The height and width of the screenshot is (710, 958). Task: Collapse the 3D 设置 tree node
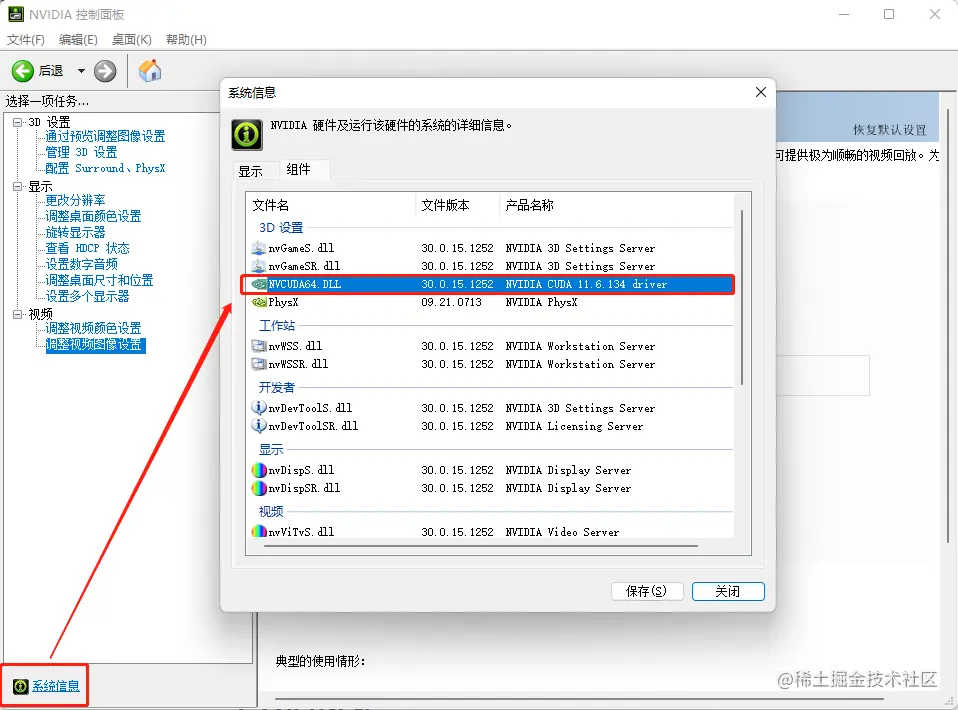tap(17, 122)
